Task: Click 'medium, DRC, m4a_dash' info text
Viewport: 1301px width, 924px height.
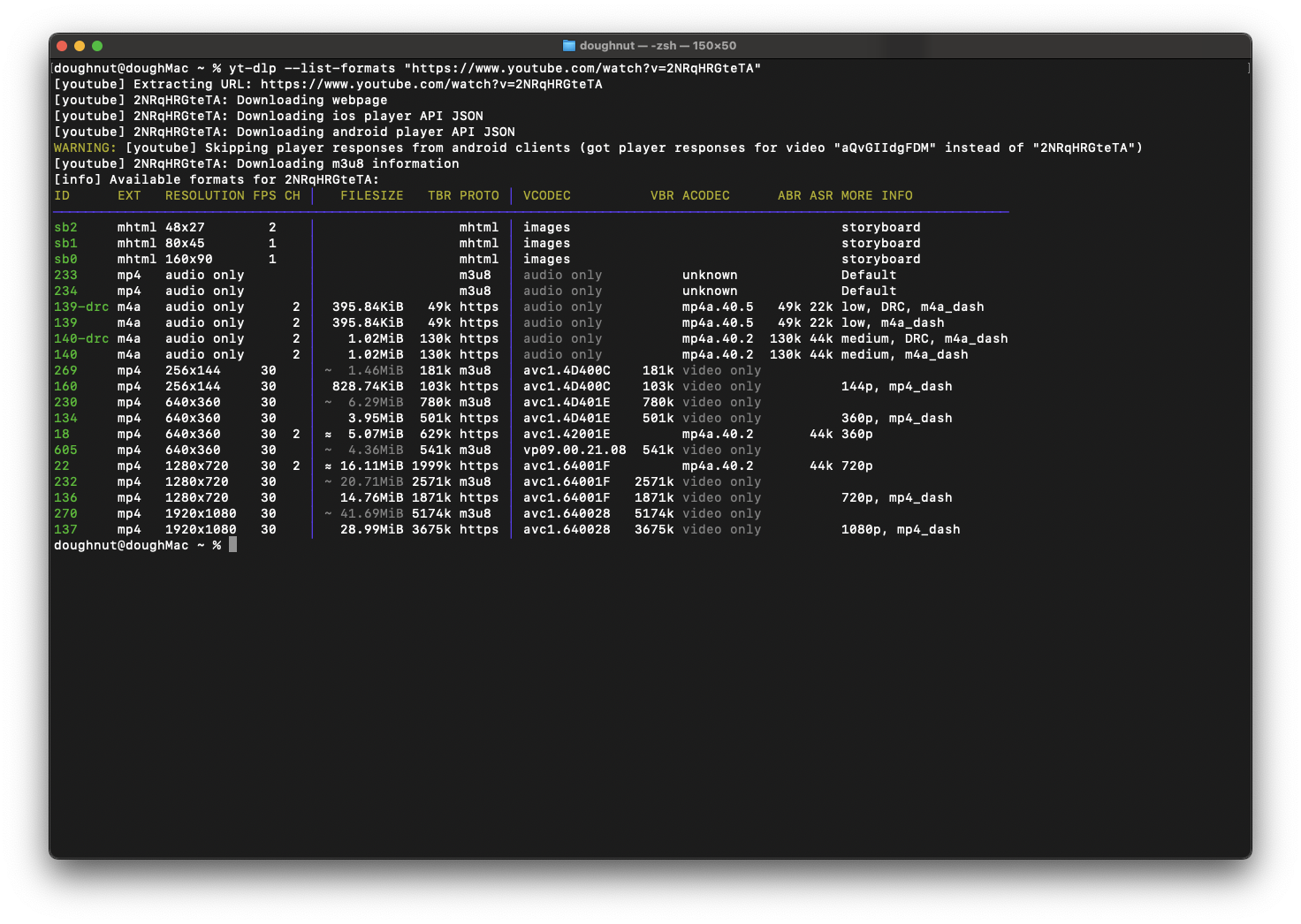Action: (x=924, y=338)
